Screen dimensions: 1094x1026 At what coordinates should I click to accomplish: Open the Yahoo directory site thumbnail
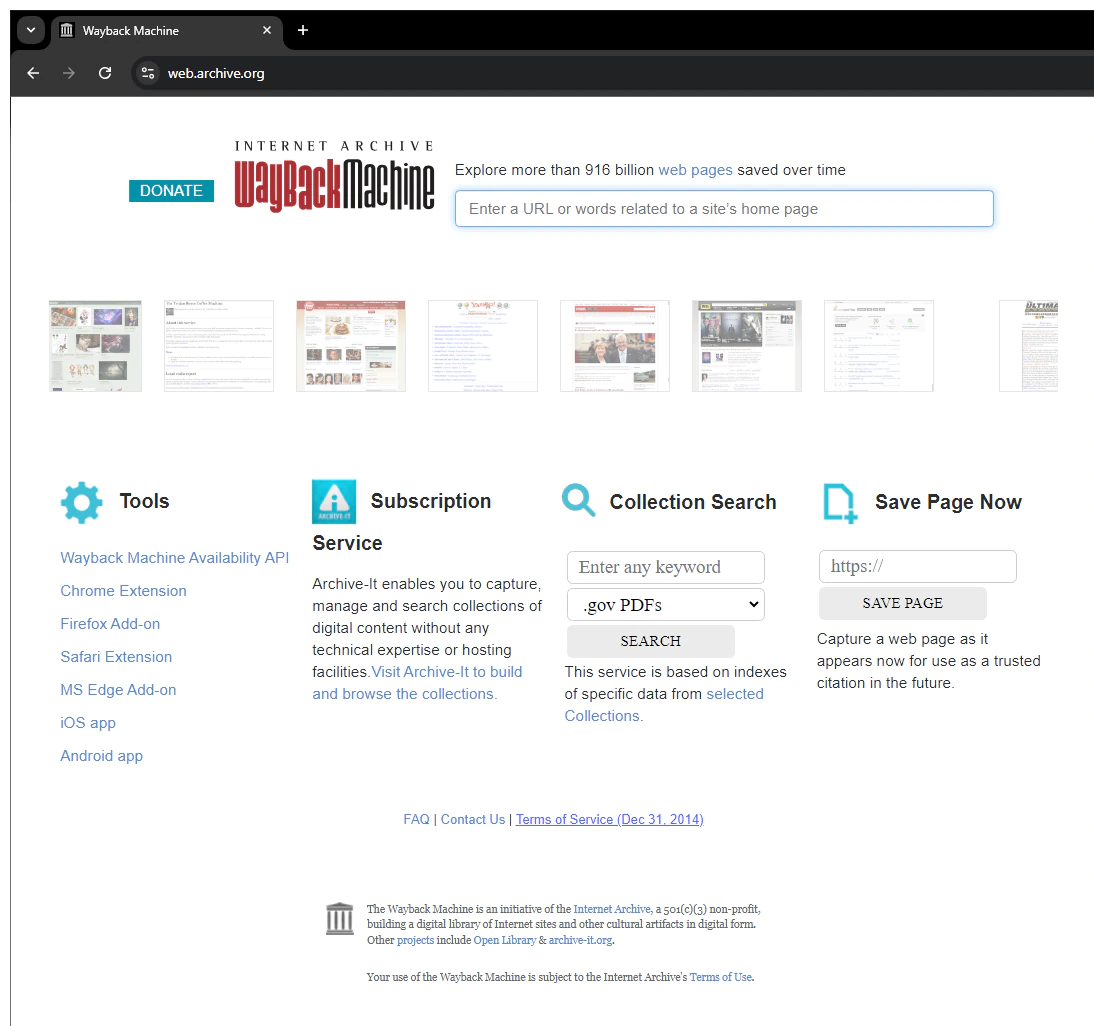point(482,346)
